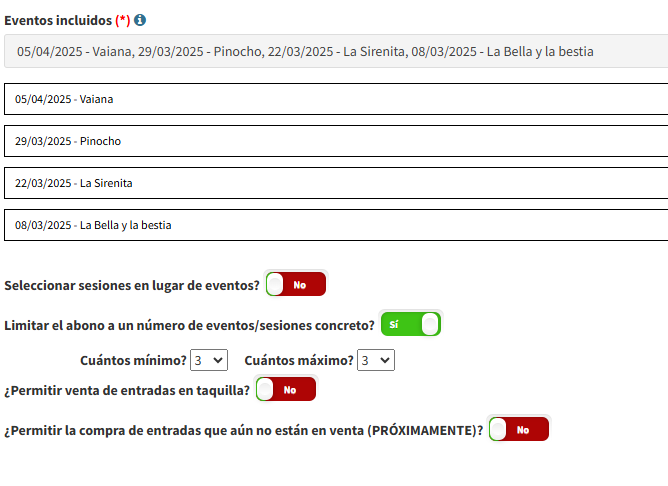Click the Seleccionar sesiones en lugar de eventos label
The width and height of the screenshot is (668, 486).
pos(132,285)
